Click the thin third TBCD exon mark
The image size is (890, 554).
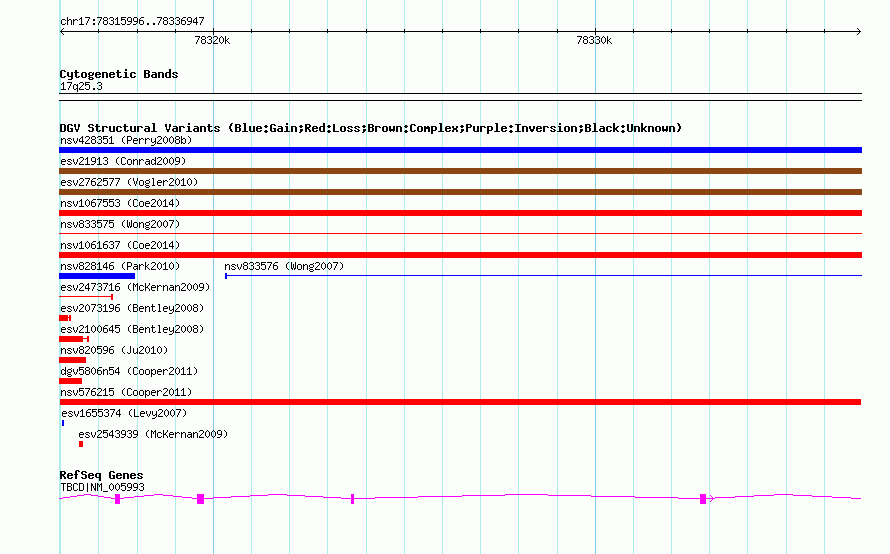(352, 499)
